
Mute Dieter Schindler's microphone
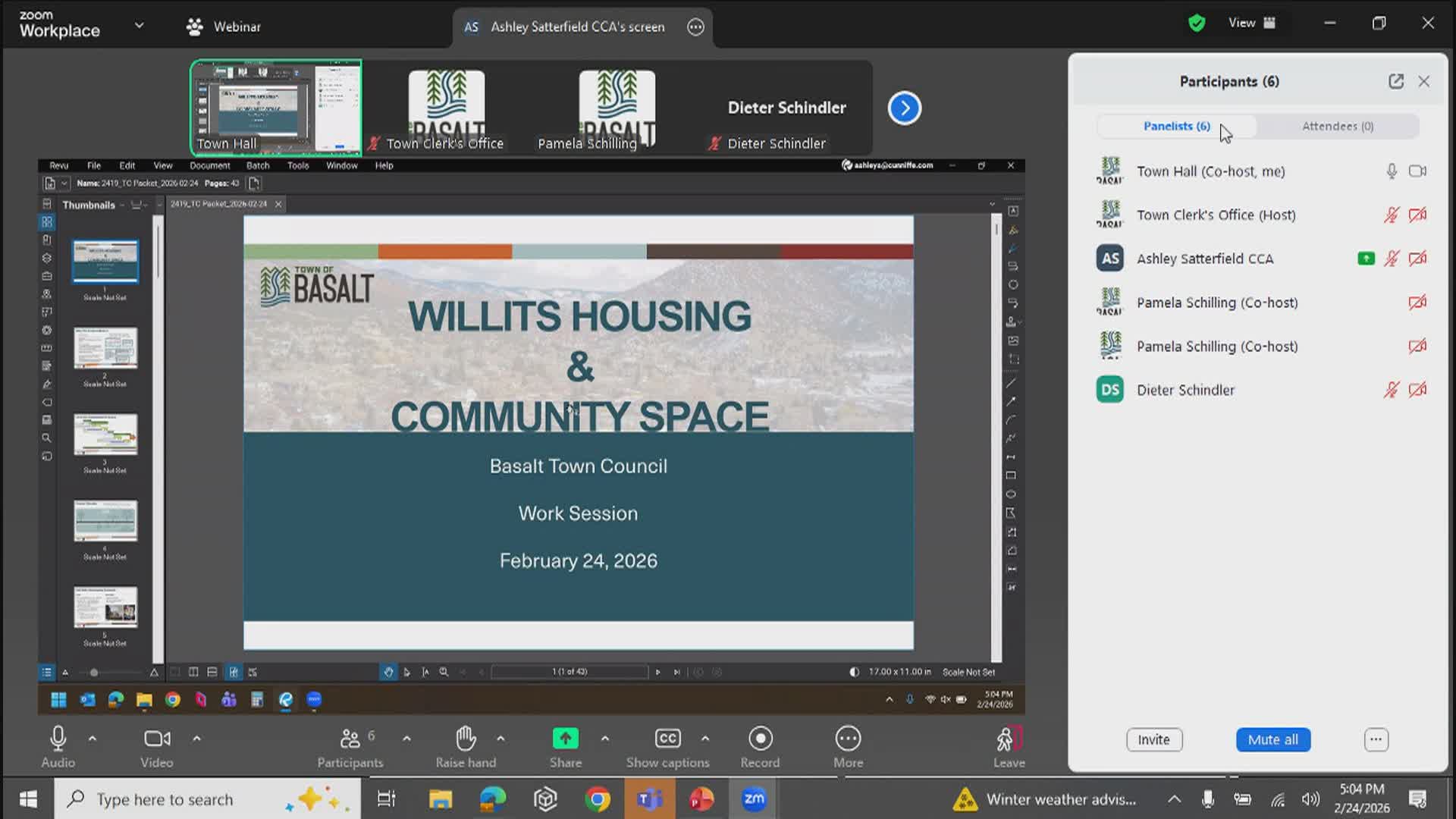[1392, 390]
